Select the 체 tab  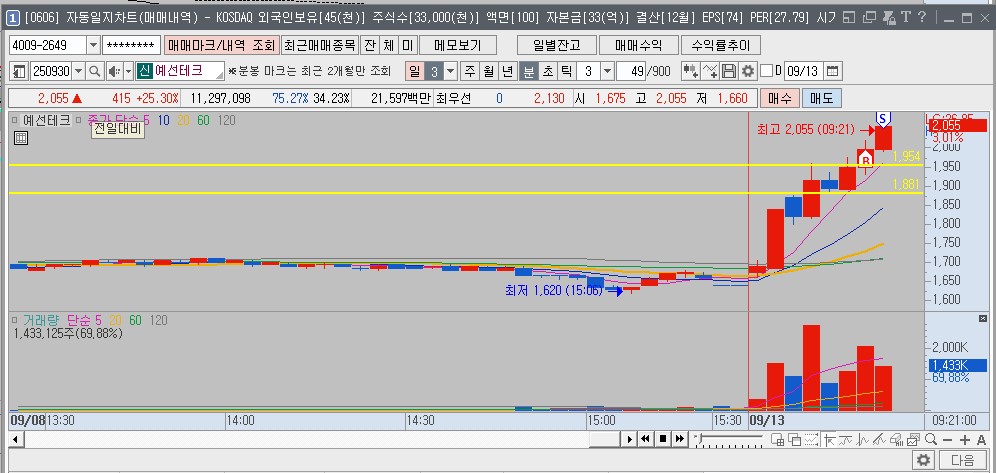point(388,46)
